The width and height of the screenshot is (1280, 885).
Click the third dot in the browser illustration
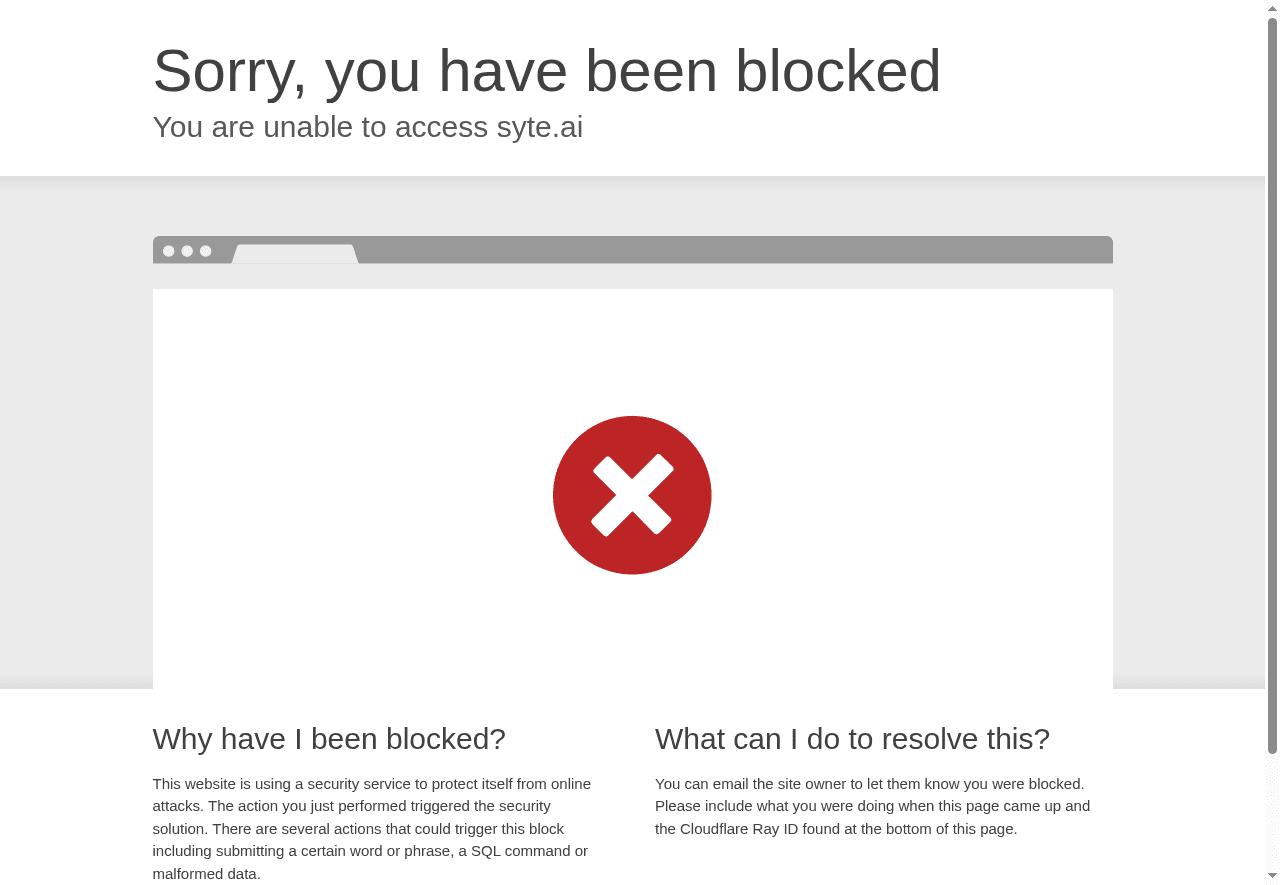pos(205,251)
